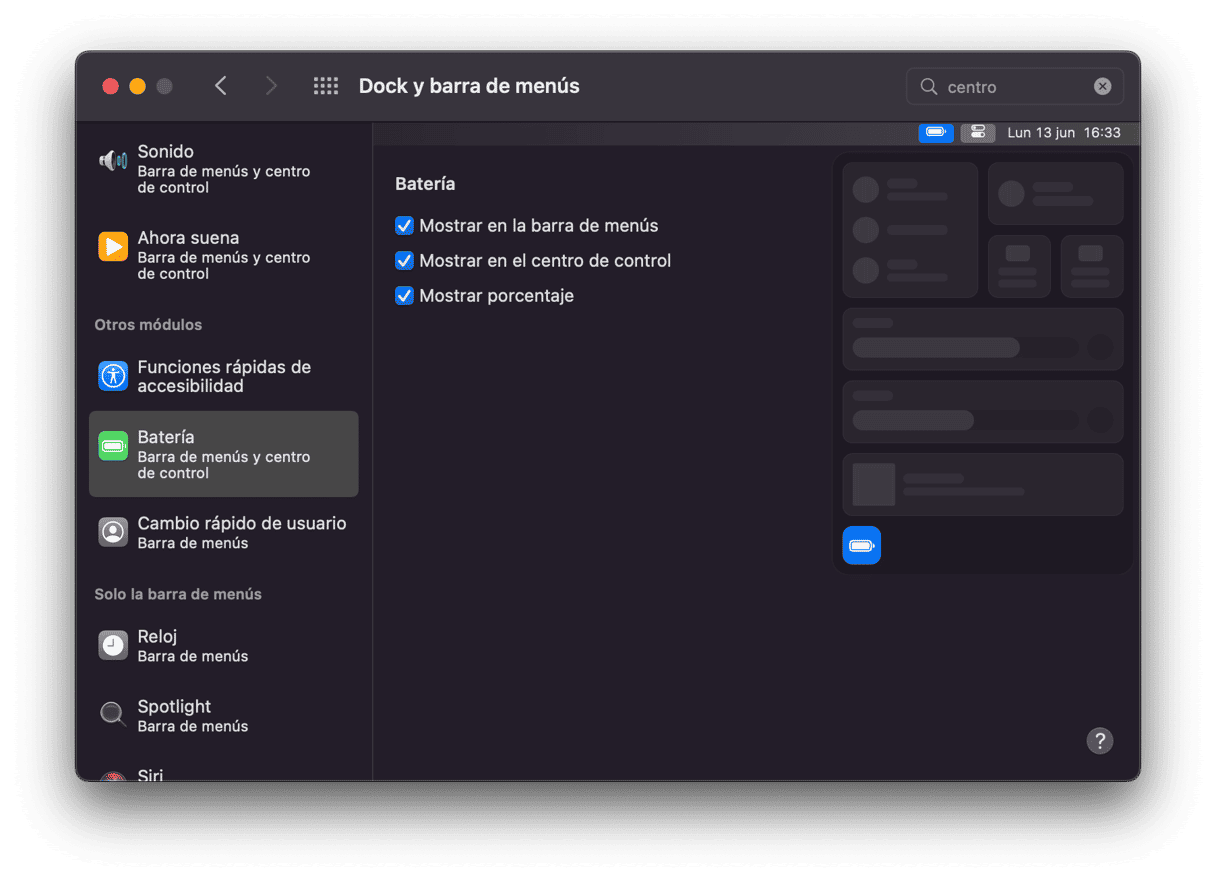This screenshot has height=881, width=1216.
Task: Click the magnifying glass in the search field
Action: click(929, 87)
